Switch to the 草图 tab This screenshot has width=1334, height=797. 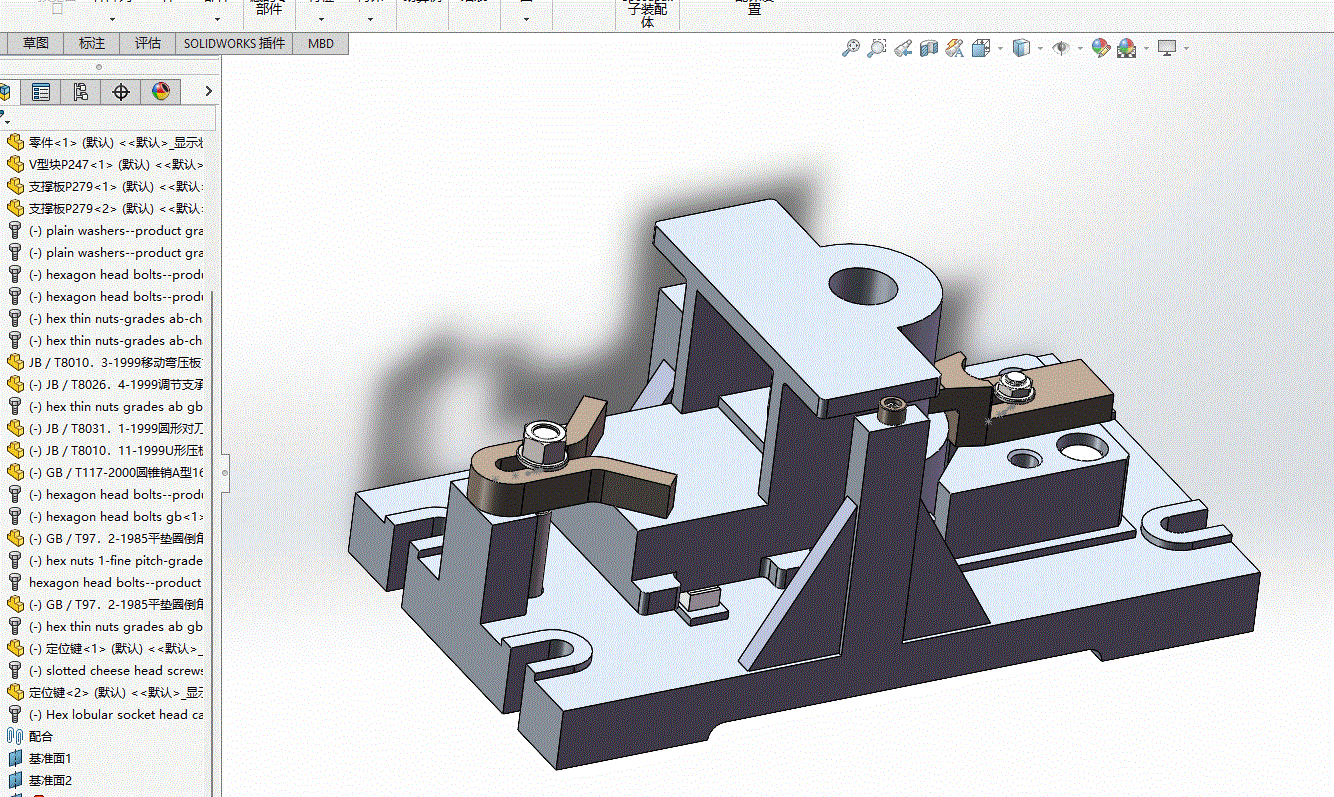pos(36,43)
